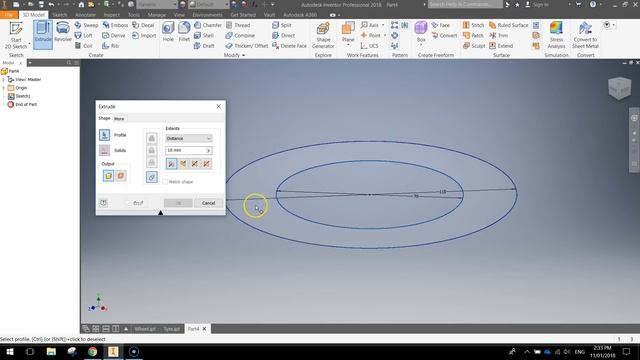Choose the UCS work feature

[369, 46]
